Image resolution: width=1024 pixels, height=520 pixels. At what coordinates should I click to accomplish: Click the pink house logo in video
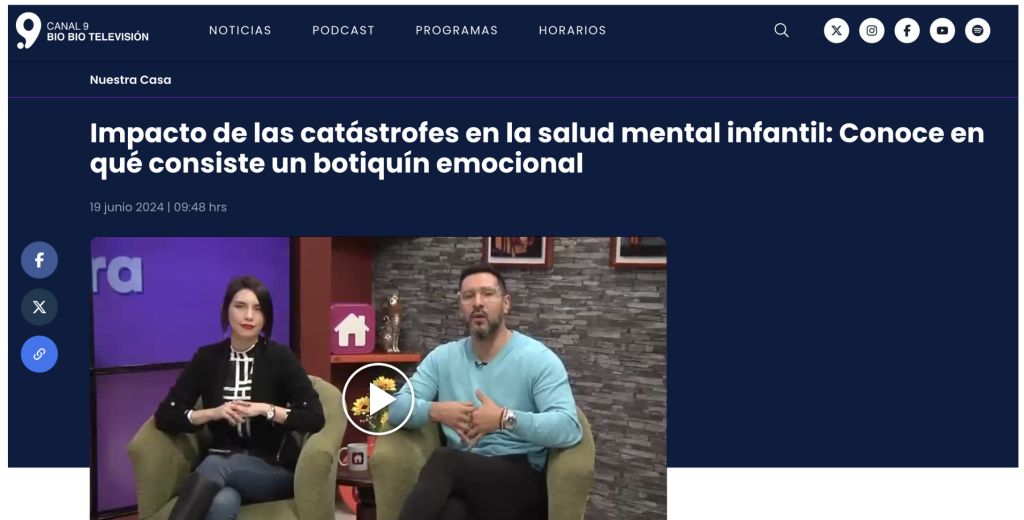[x=353, y=329]
